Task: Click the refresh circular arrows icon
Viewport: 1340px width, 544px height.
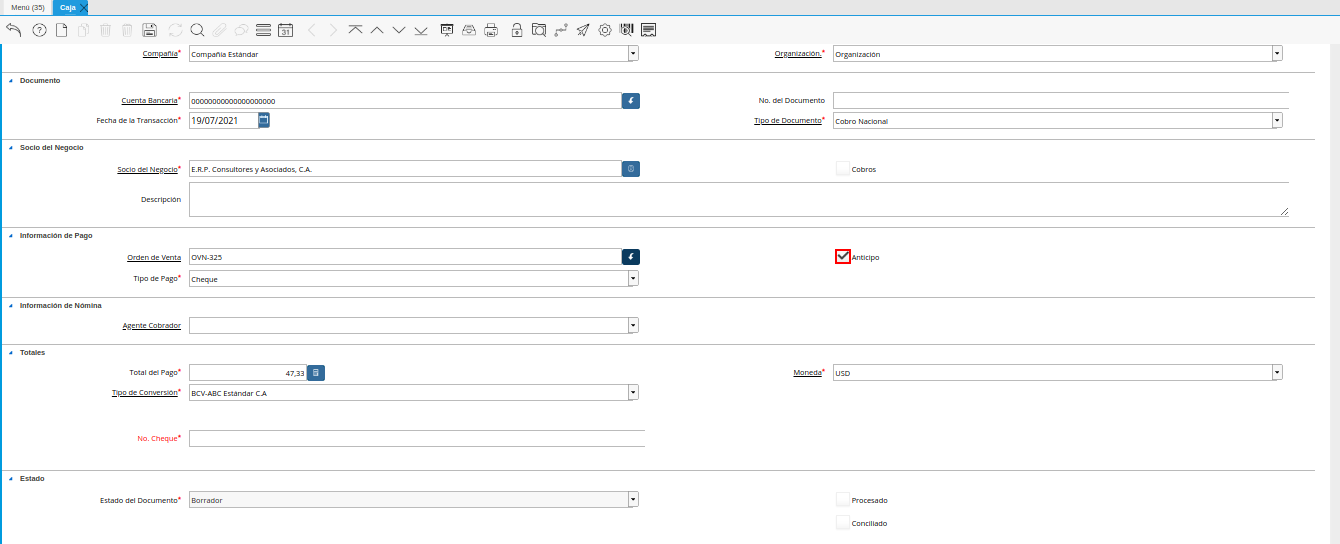Action: pyautogui.click(x=176, y=30)
